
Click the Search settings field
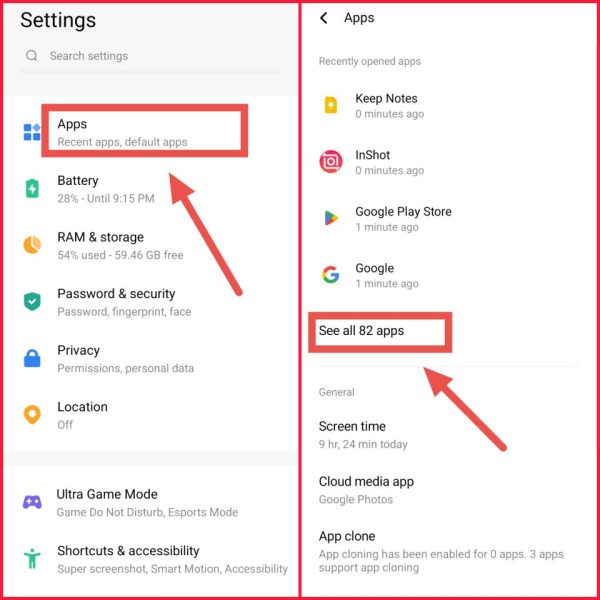pyautogui.click(x=150, y=56)
